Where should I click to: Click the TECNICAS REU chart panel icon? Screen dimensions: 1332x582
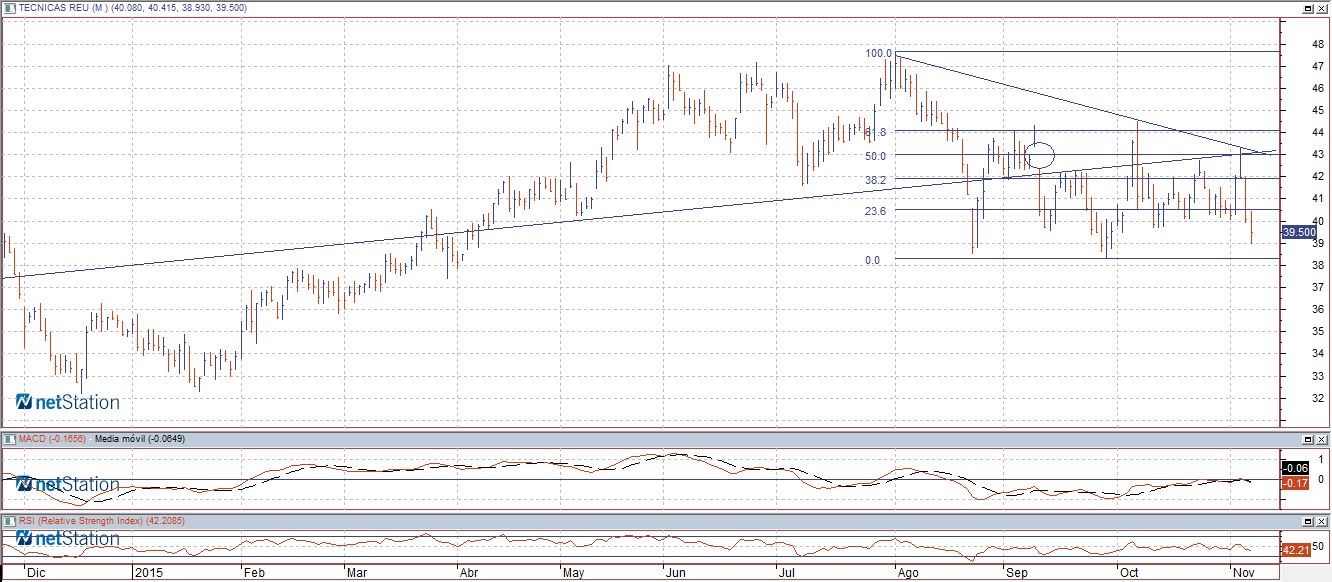9,7
